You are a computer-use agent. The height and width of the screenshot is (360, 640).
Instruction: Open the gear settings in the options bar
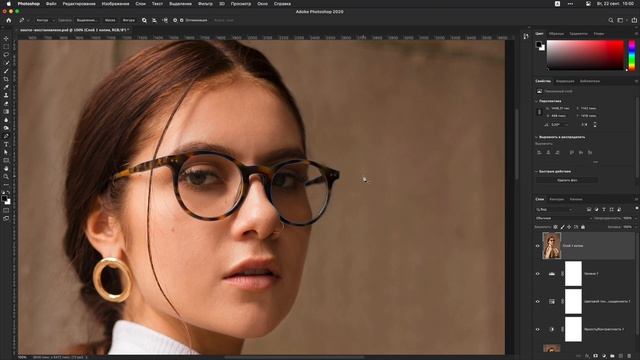(175, 20)
